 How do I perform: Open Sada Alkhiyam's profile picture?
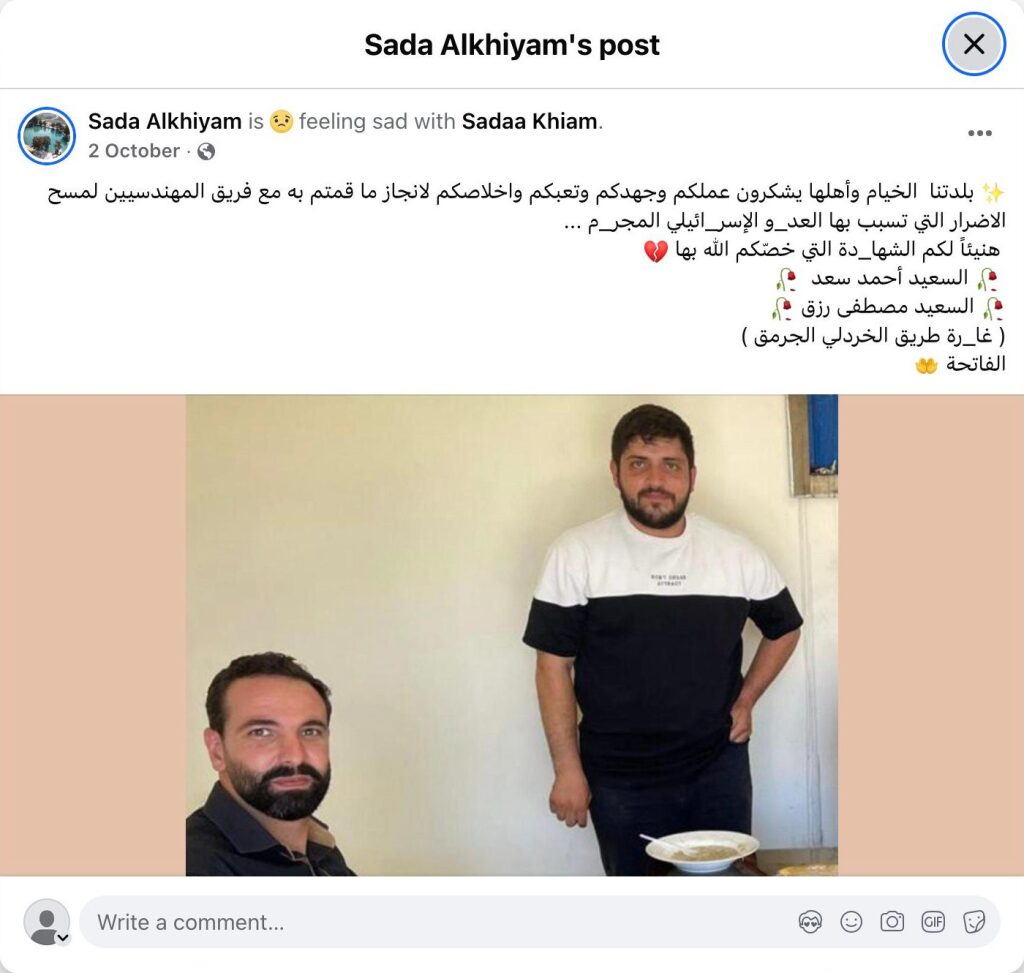point(46,136)
